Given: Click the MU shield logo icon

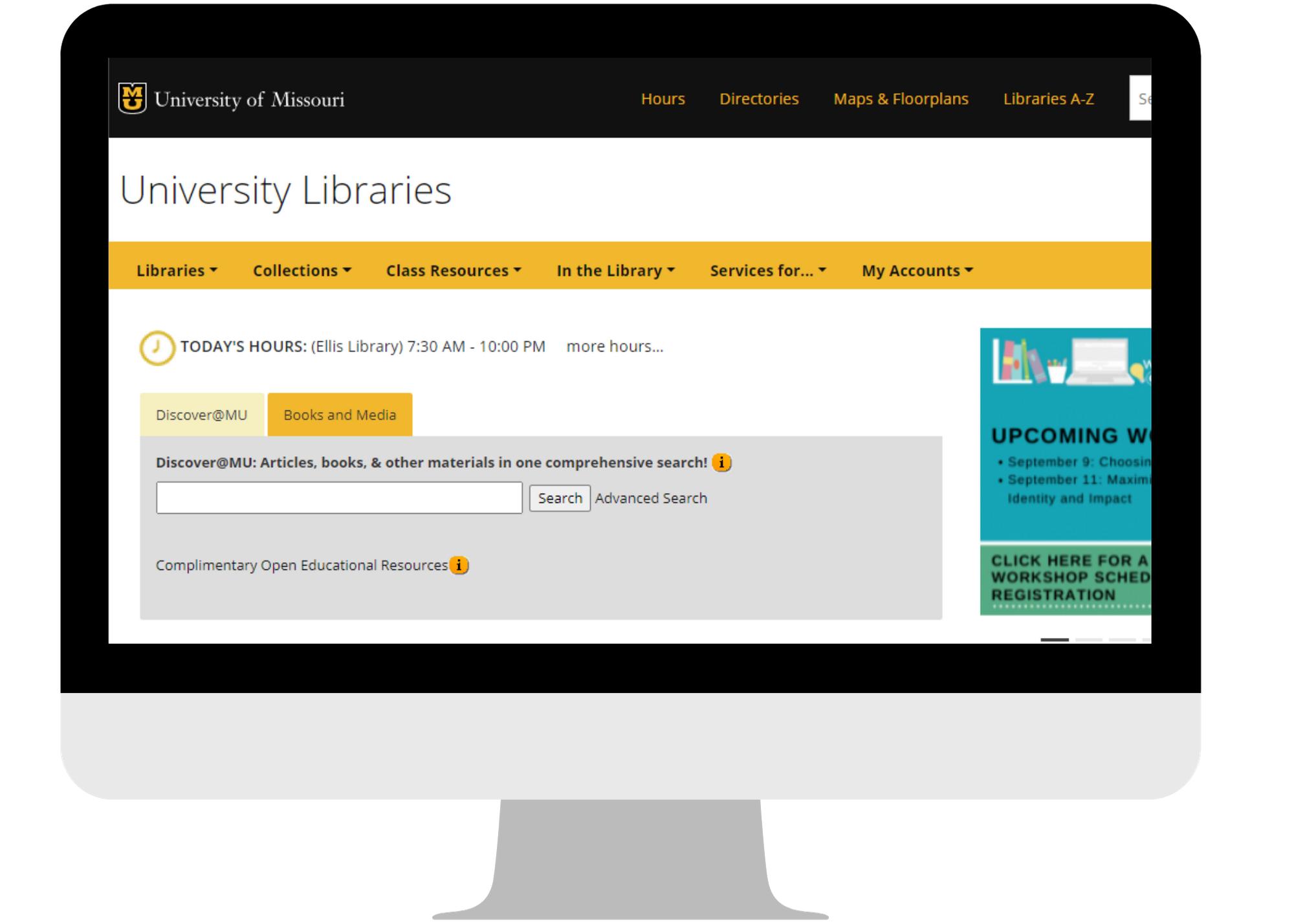Looking at the screenshot, I should (133, 98).
